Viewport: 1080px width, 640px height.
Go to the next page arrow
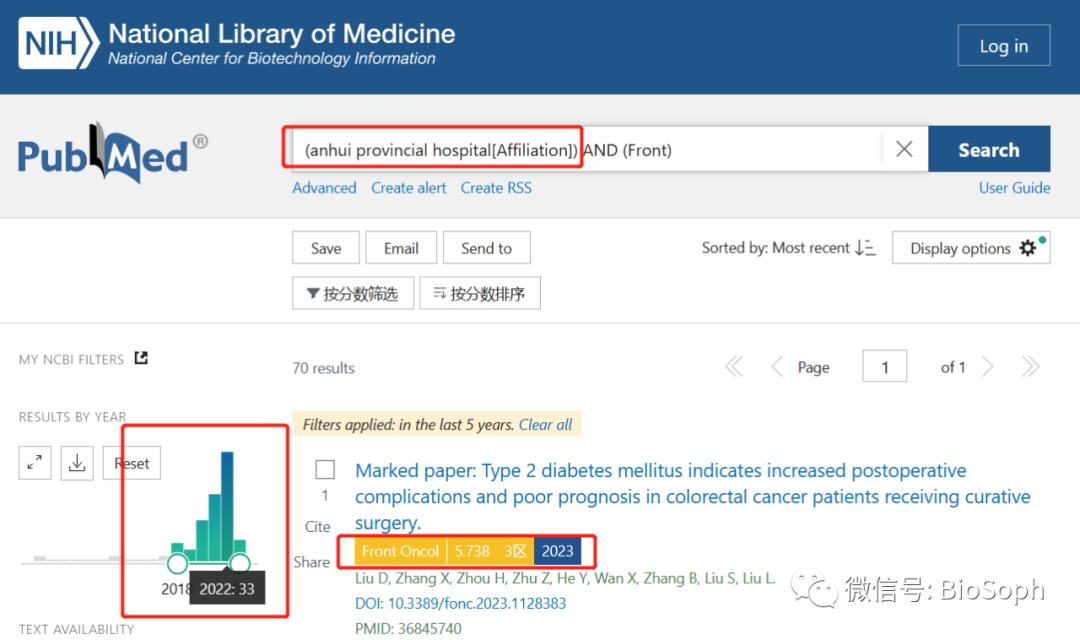(988, 367)
